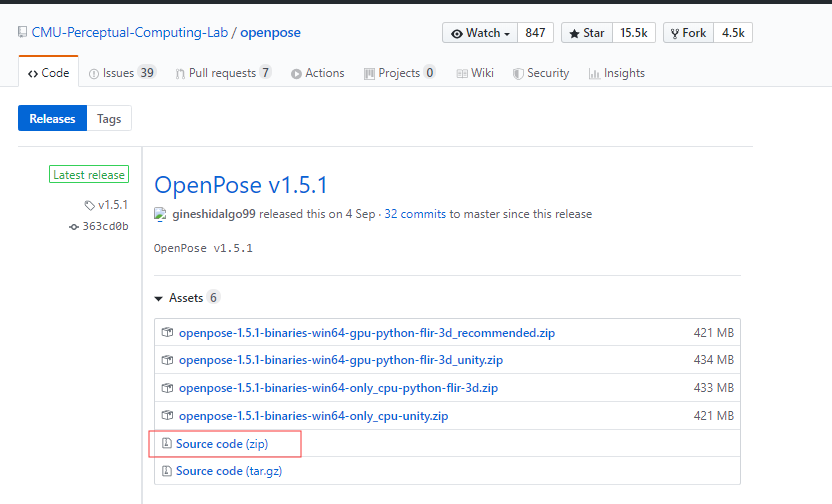View the 32 commits since release
Screen dimensions: 832x504
415,214
